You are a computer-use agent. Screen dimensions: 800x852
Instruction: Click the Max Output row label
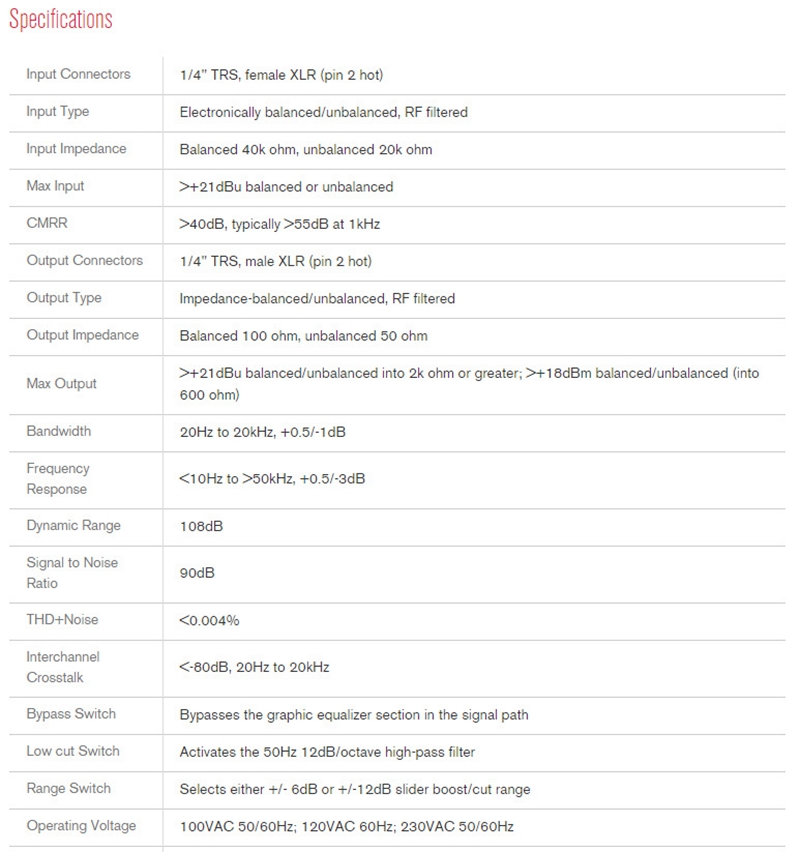click(x=61, y=384)
